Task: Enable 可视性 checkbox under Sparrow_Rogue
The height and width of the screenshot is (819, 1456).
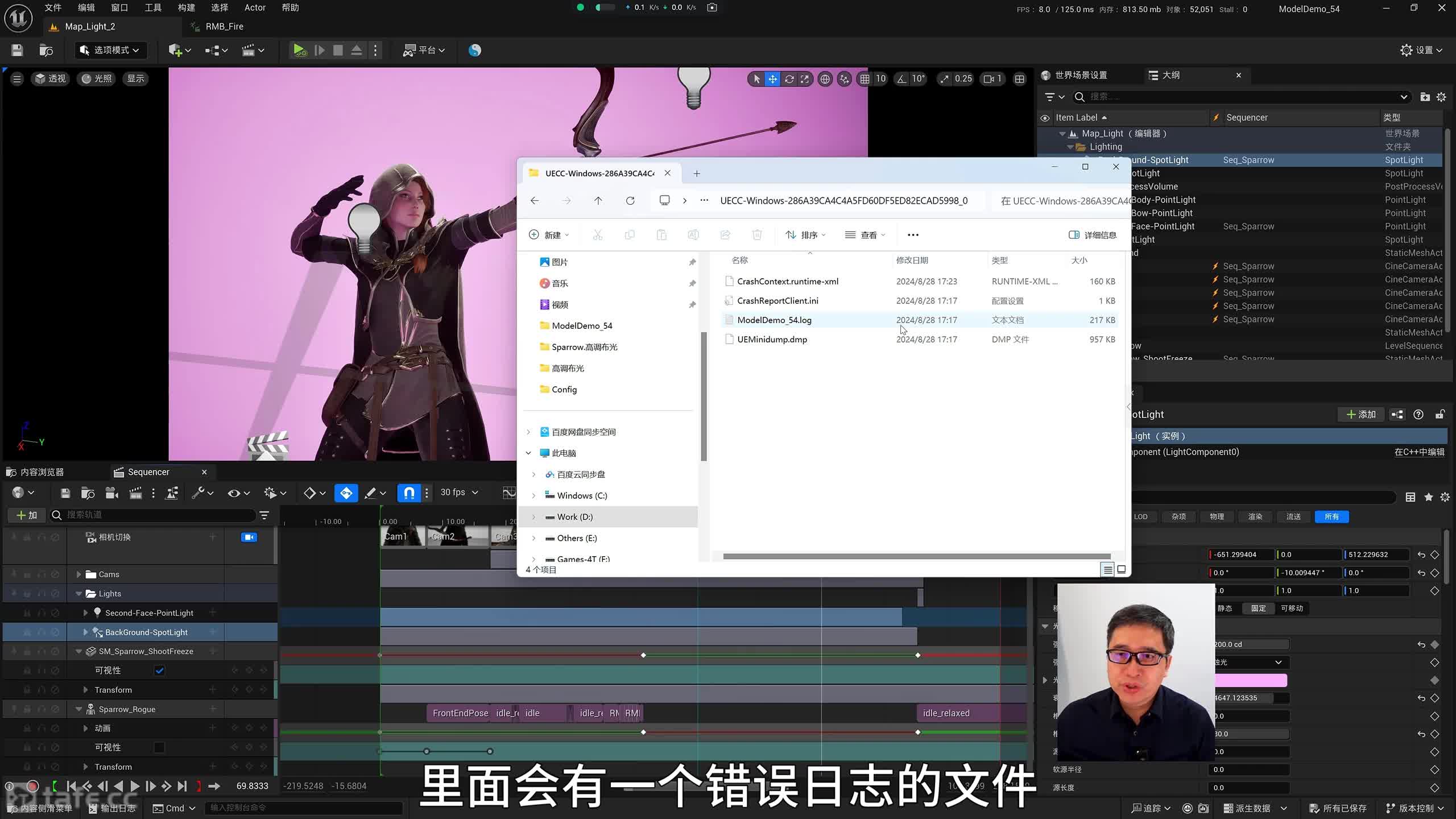Action: [x=160, y=747]
